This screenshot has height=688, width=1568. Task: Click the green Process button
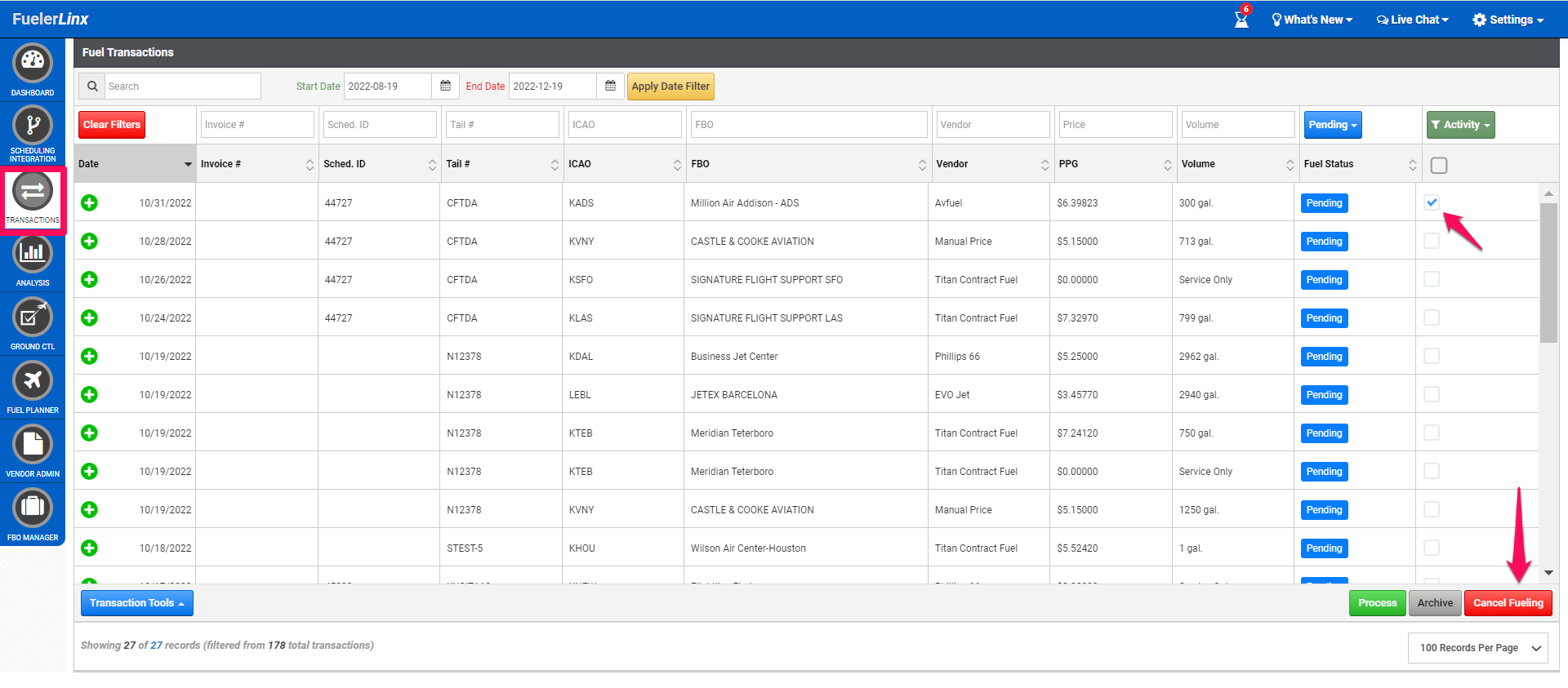pos(1378,603)
